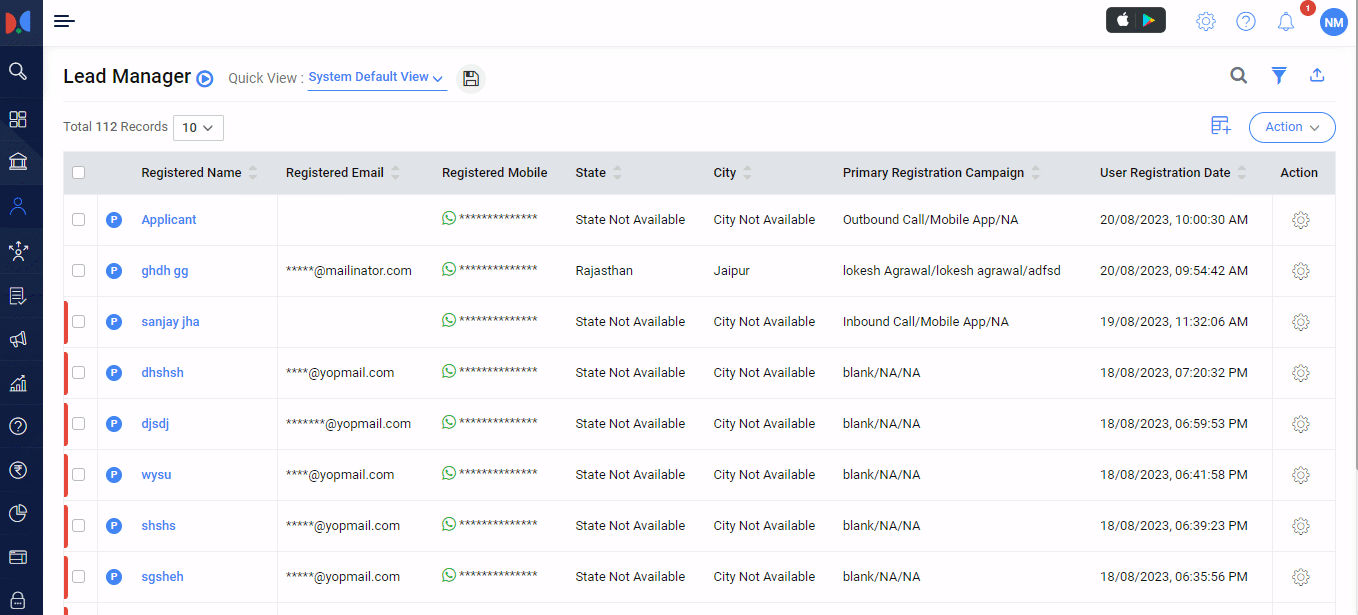Click the 20/08/2023, 10:00:30 AM date cell

pyautogui.click(x=1174, y=220)
